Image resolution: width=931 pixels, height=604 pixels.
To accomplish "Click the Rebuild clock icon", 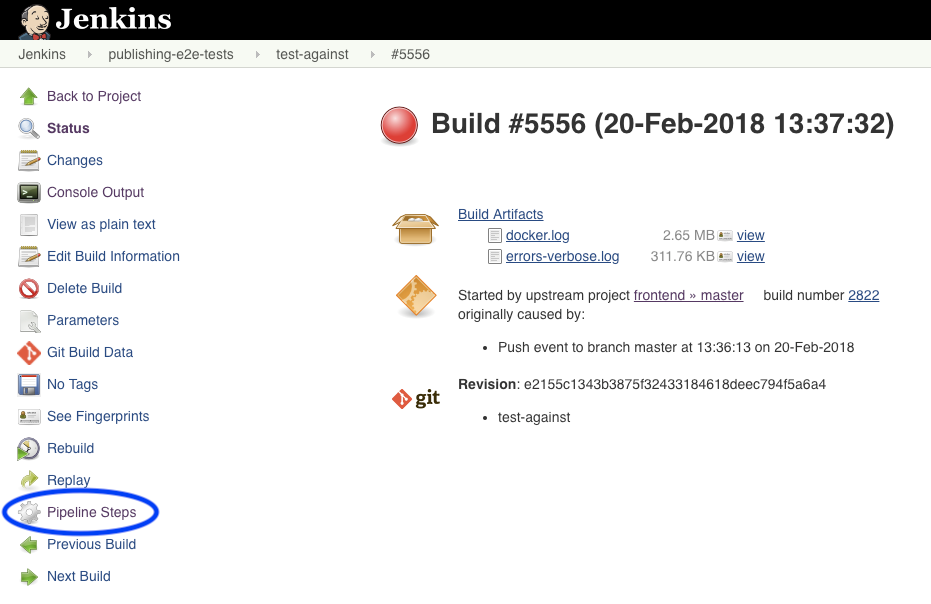I will click(28, 449).
